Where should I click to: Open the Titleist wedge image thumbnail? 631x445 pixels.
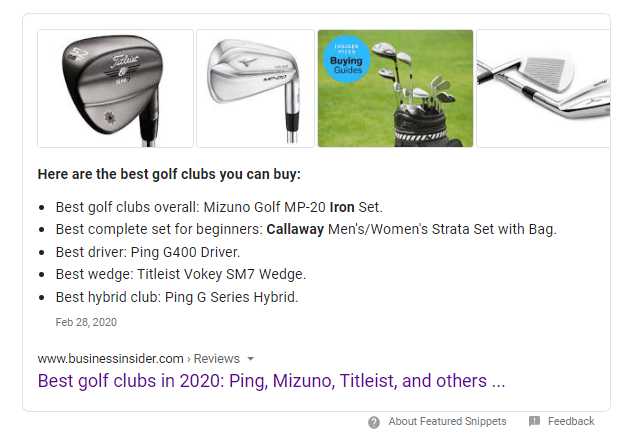[115, 88]
